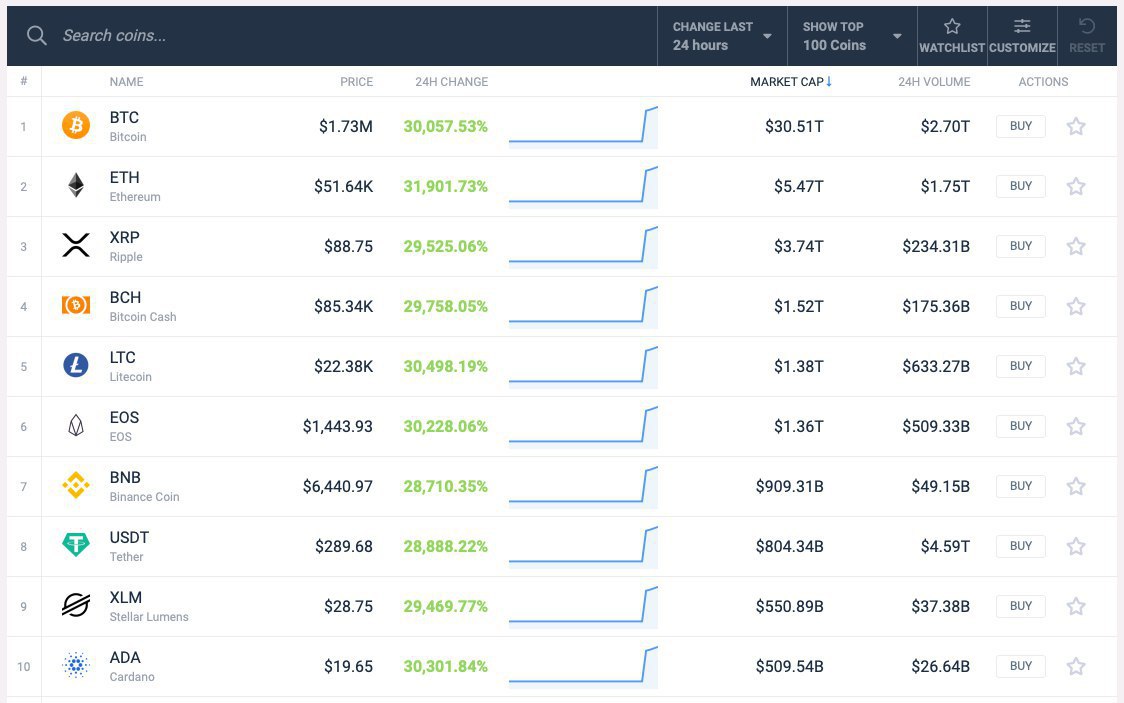This screenshot has width=1124, height=703.
Task: Sort by Name column header
Action: tap(126, 82)
